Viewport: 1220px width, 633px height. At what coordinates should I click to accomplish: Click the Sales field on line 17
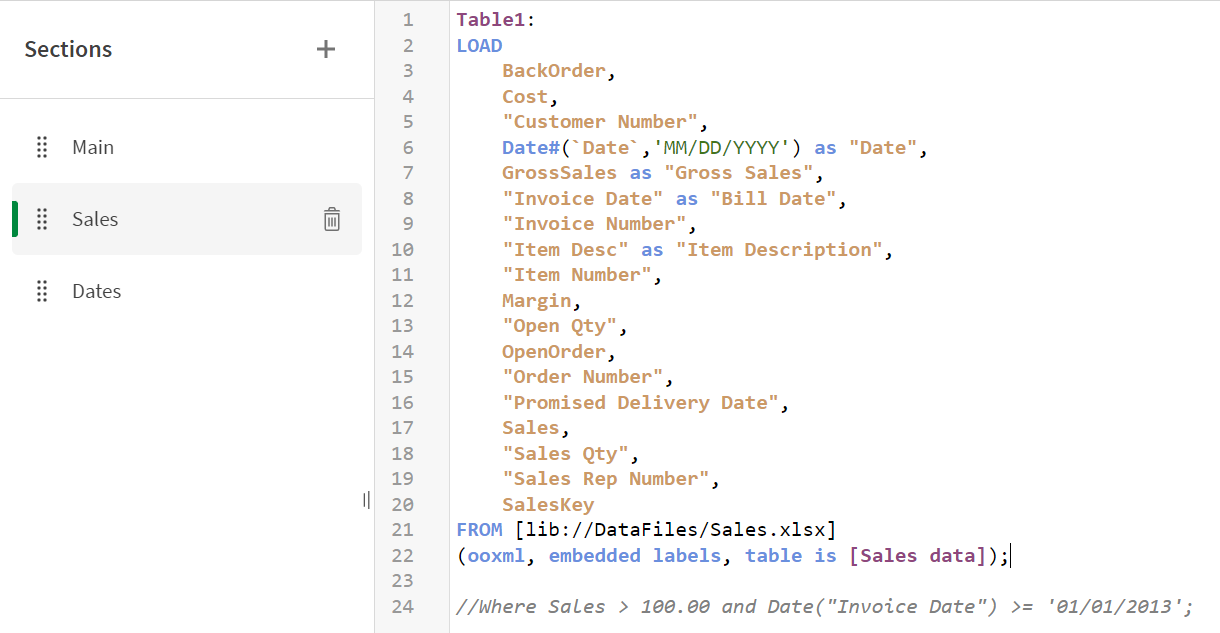click(x=531, y=428)
